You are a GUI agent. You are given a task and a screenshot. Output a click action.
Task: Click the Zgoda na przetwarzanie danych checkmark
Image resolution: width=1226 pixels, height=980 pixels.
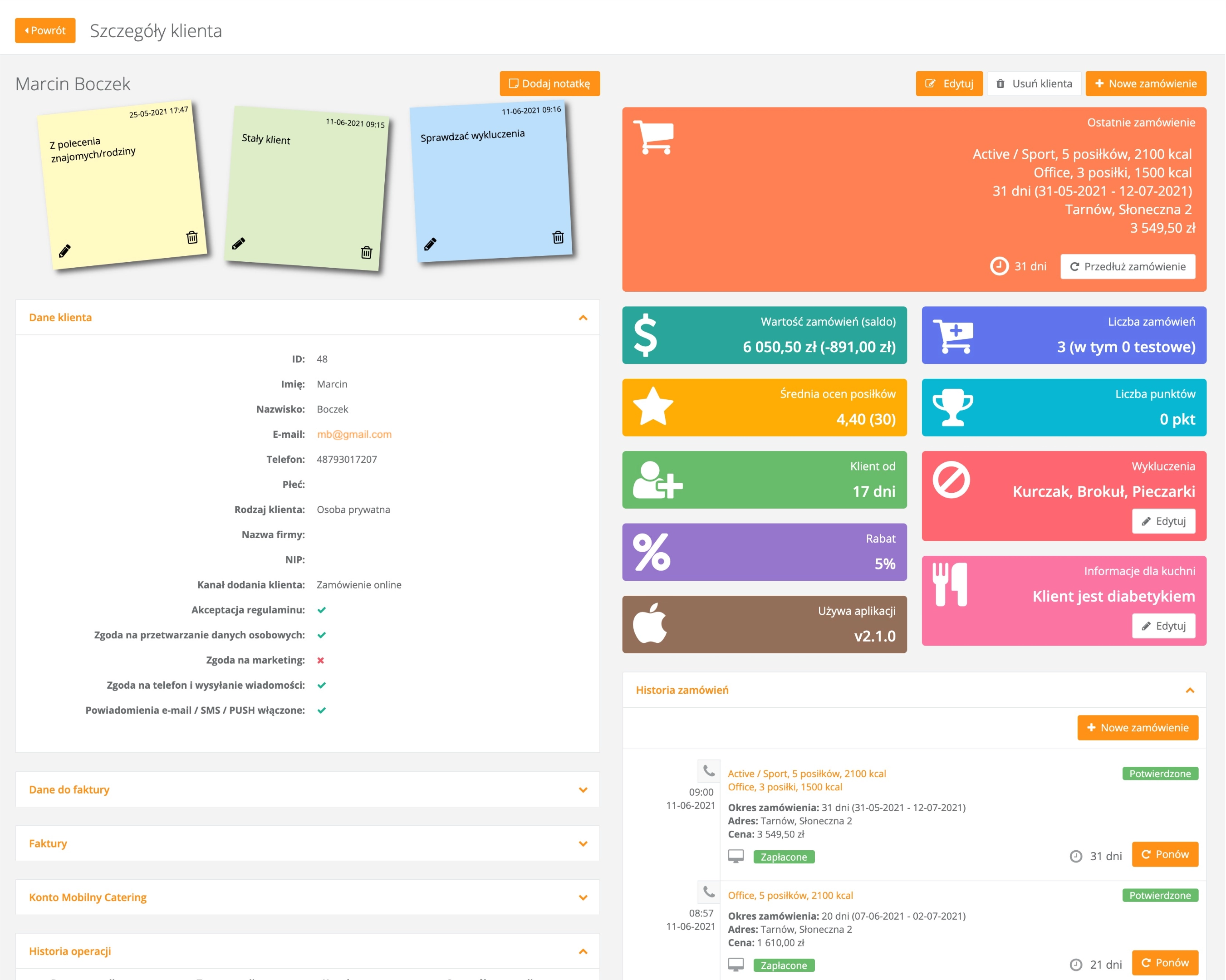pyautogui.click(x=321, y=635)
